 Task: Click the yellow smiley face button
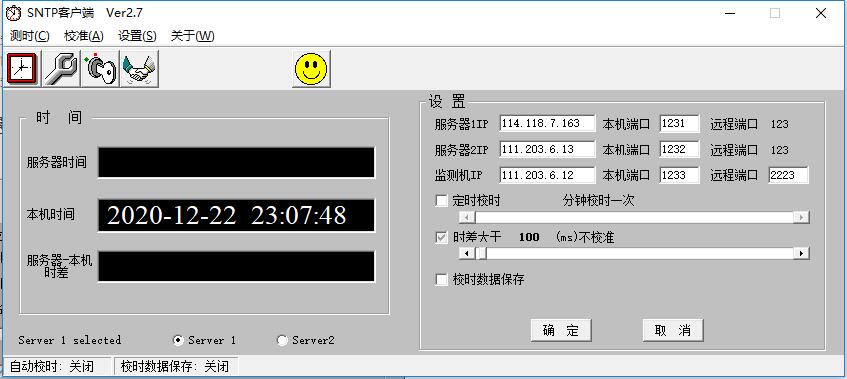[311, 69]
